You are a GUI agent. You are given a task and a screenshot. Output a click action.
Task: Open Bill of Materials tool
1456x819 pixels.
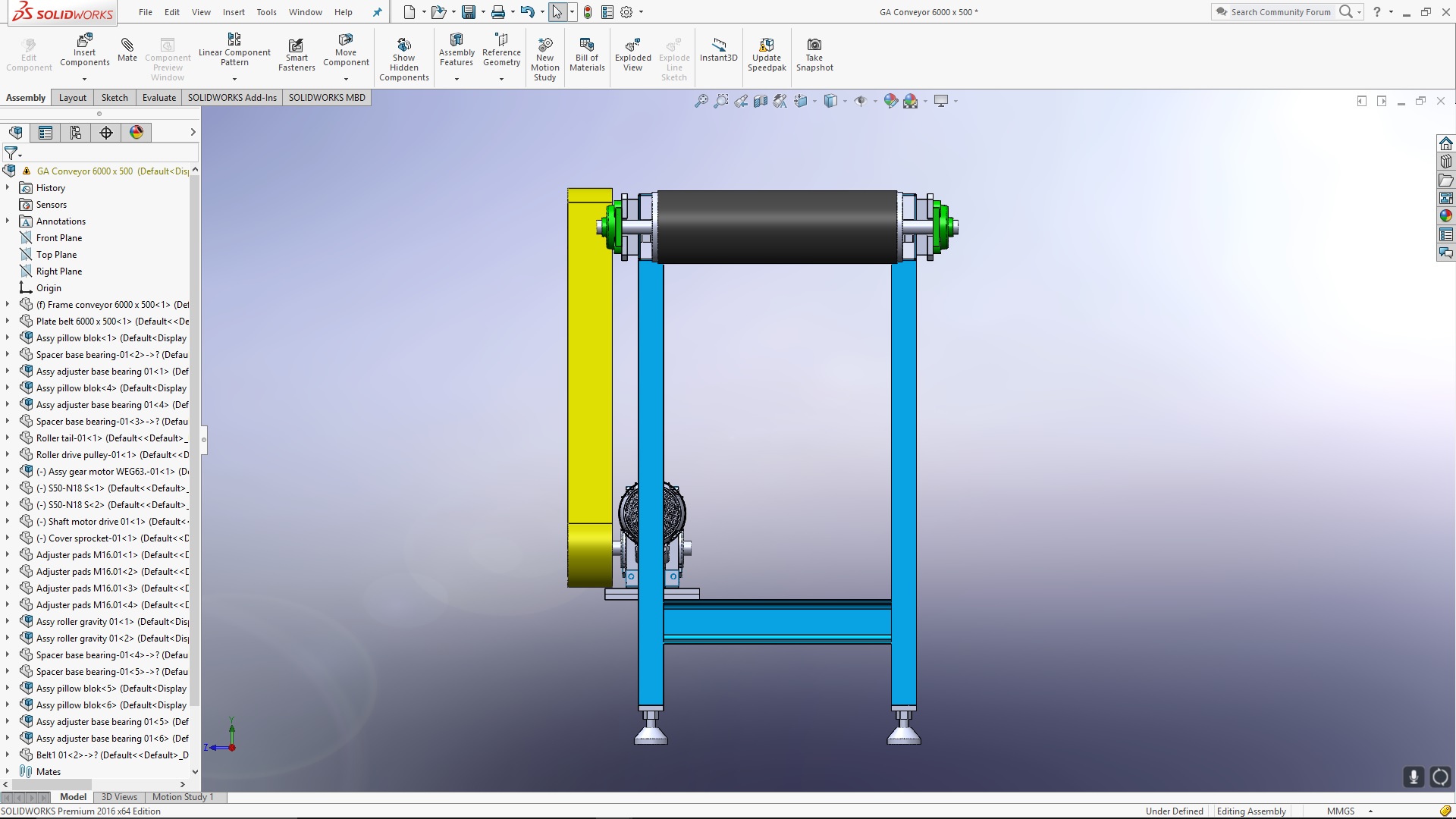tap(587, 55)
